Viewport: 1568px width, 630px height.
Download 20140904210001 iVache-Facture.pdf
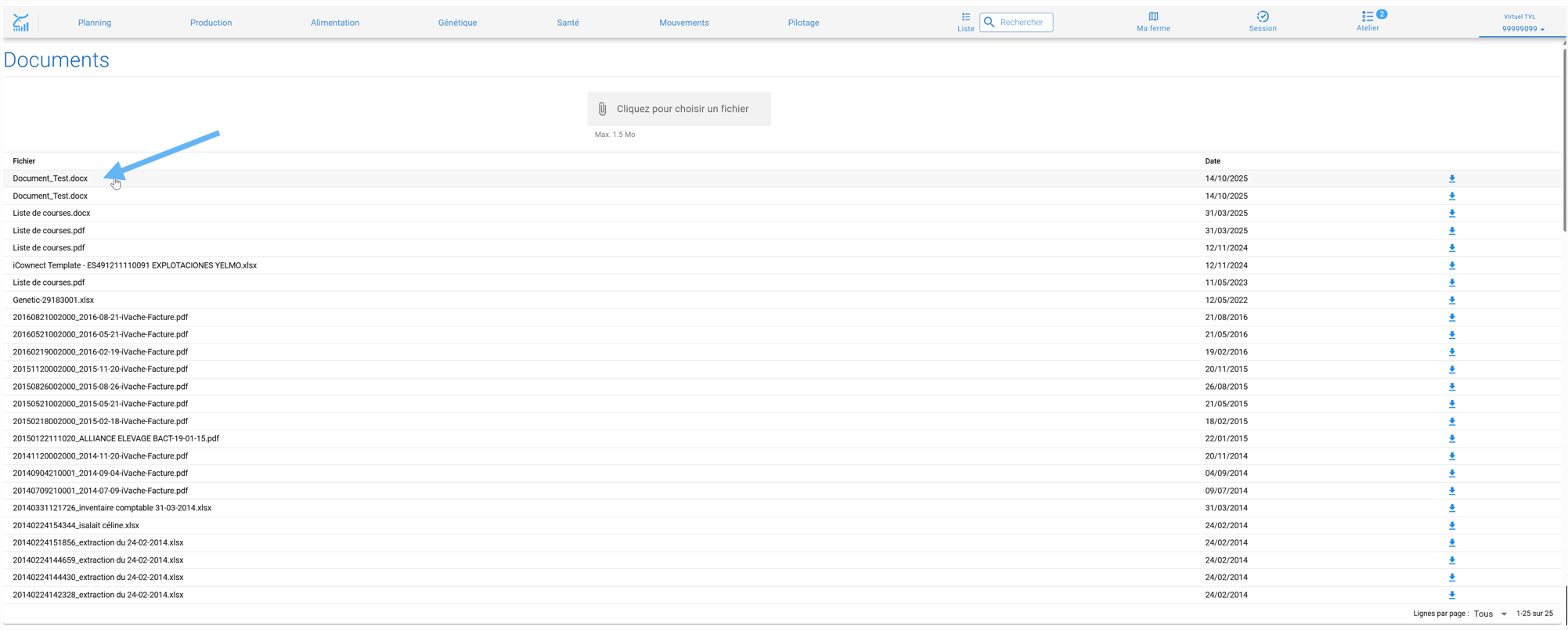tap(1451, 473)
